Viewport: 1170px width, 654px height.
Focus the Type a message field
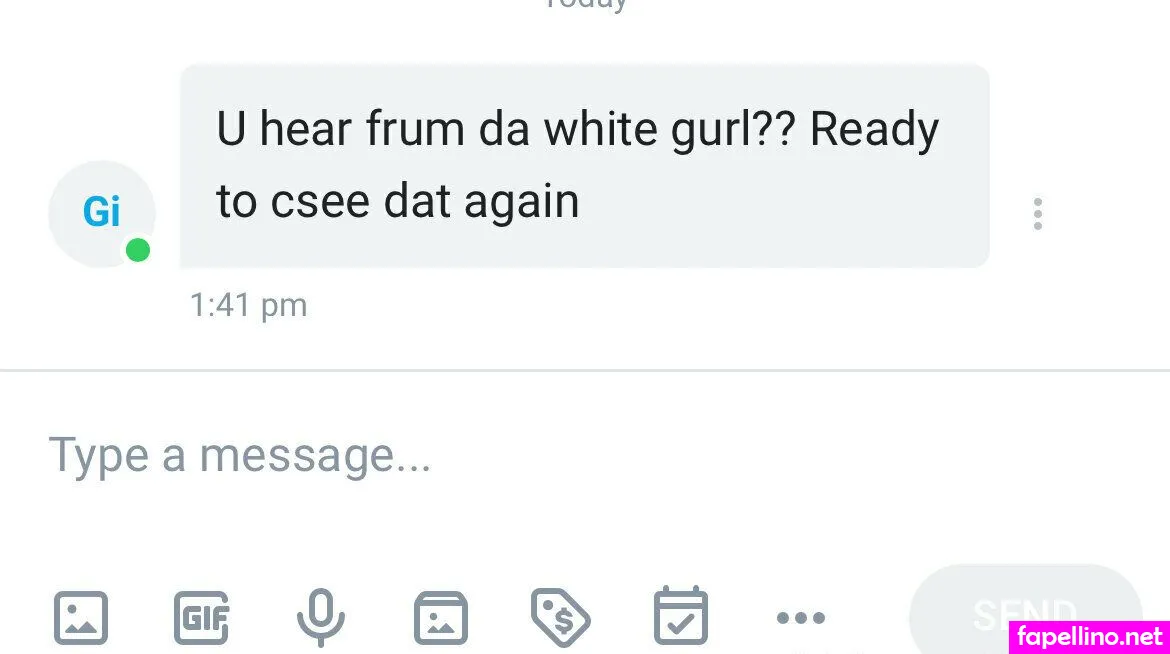(585, 455)
